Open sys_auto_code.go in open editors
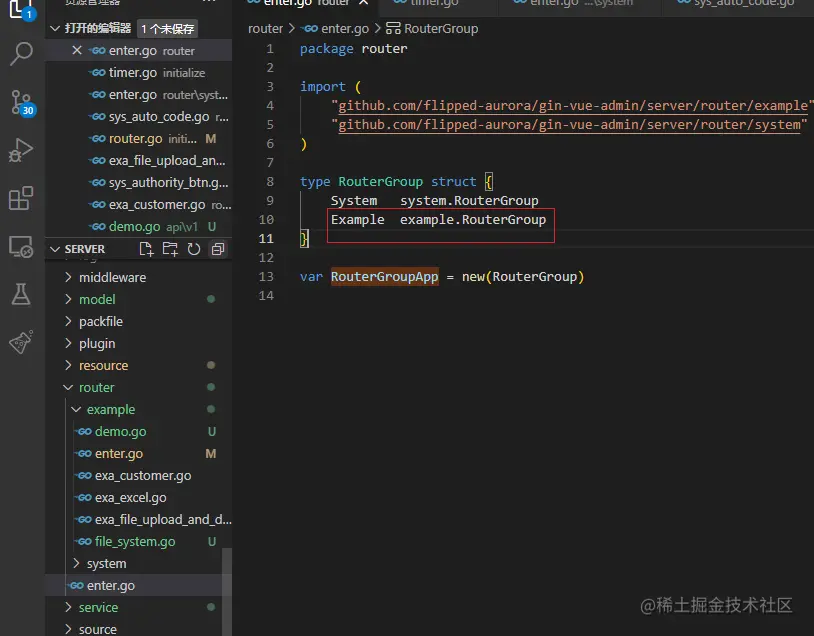The image size is (814, 636). pyautogui.click(x=139, y=117)
